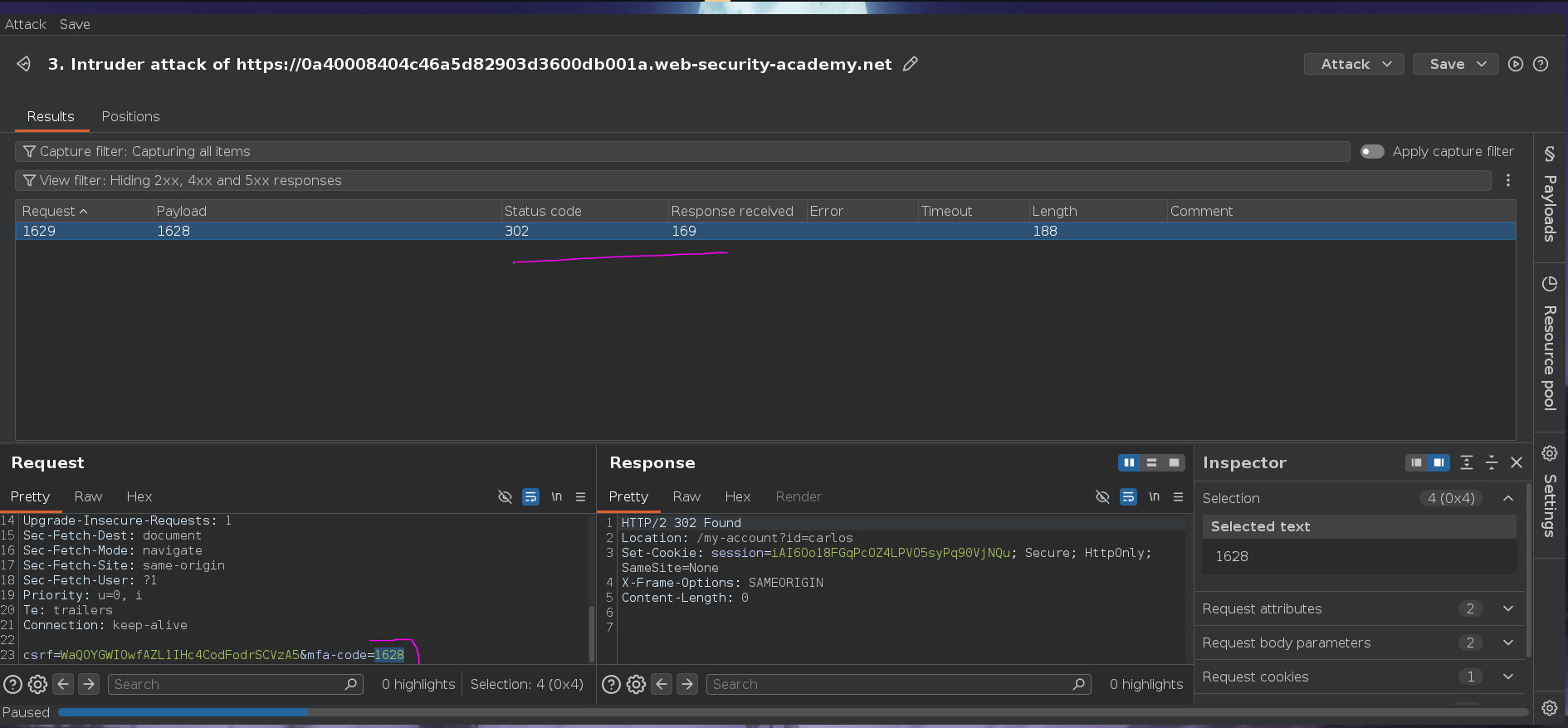This screenshot has height=728, width=1568.
Task: Click Inspector align-top layout icon
Action: (1467, 462)
